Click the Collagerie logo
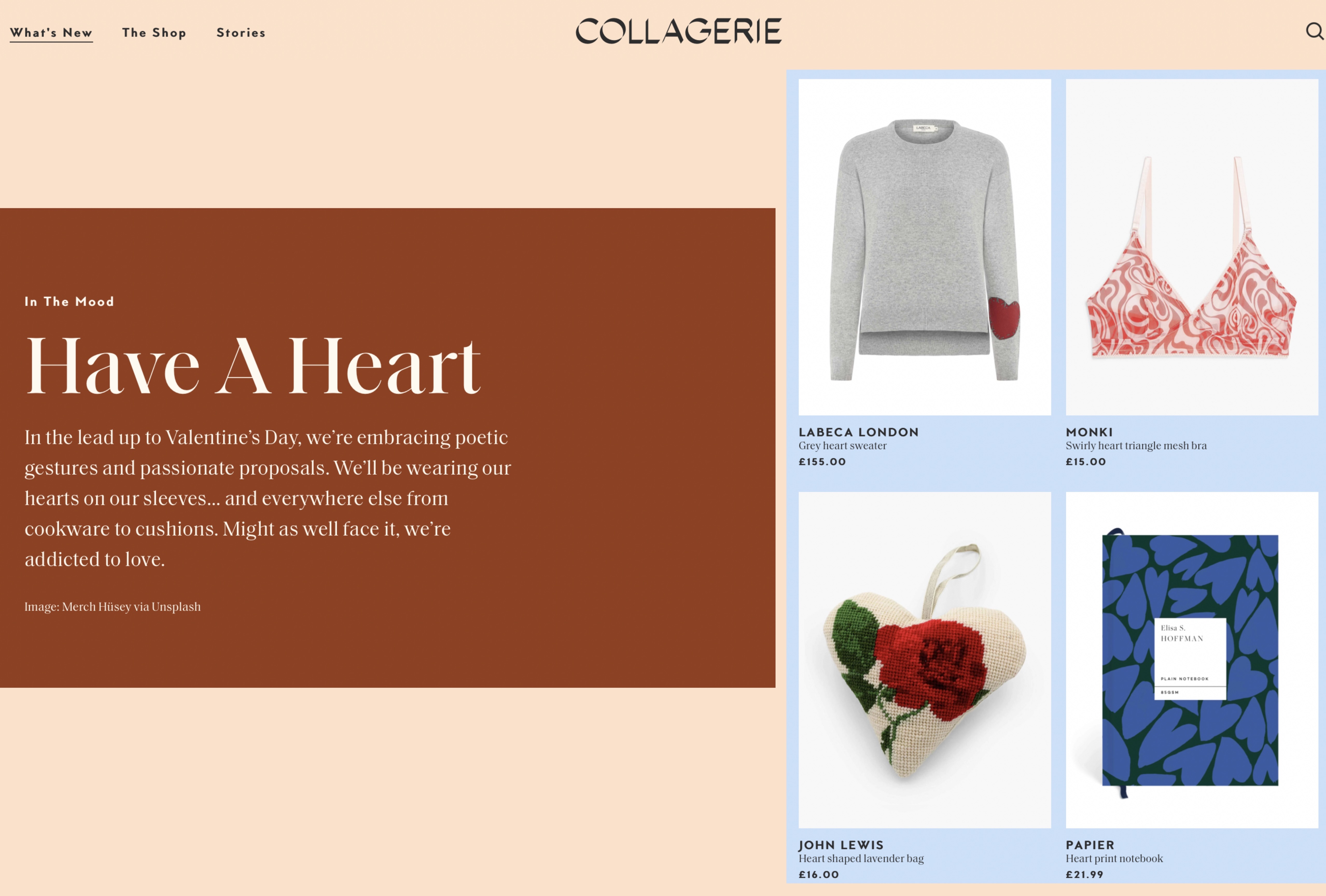The height and width of the screenshot is (896, 1326). (678, 31)
